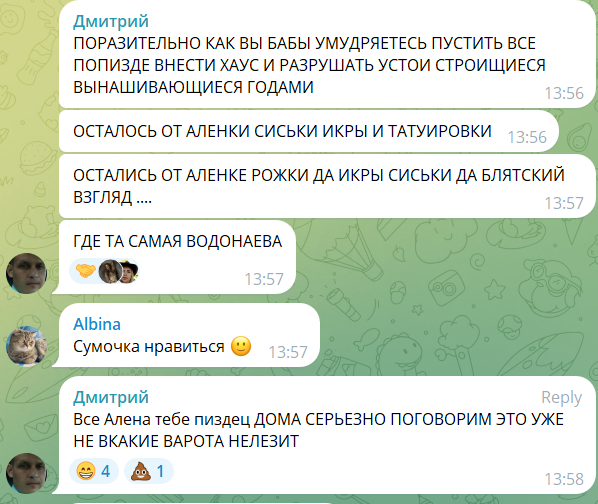
Task: Click the Все Алена тебе message text
Action: point(318,430)
